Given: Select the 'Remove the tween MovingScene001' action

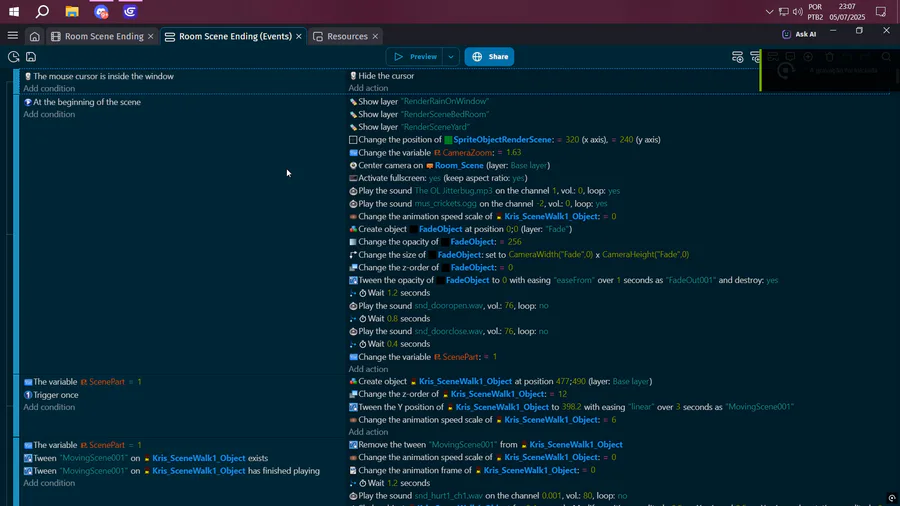Looking at the screenshot, I should [x=486, y=445].
